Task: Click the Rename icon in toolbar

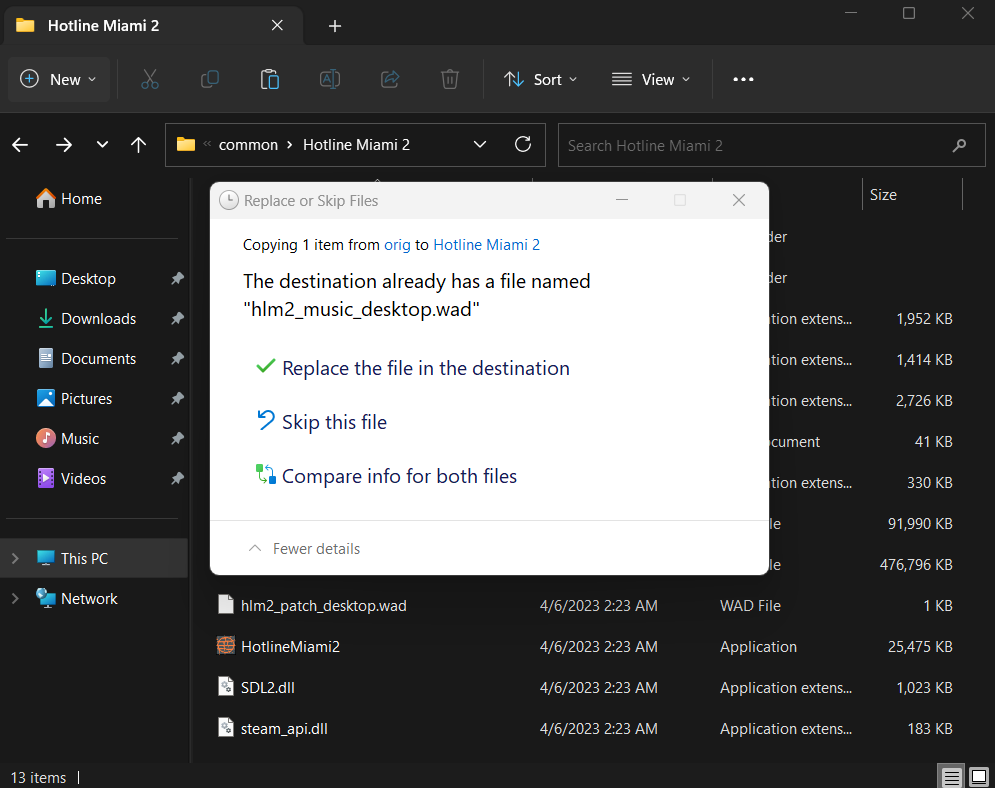Action: [329, 79]
